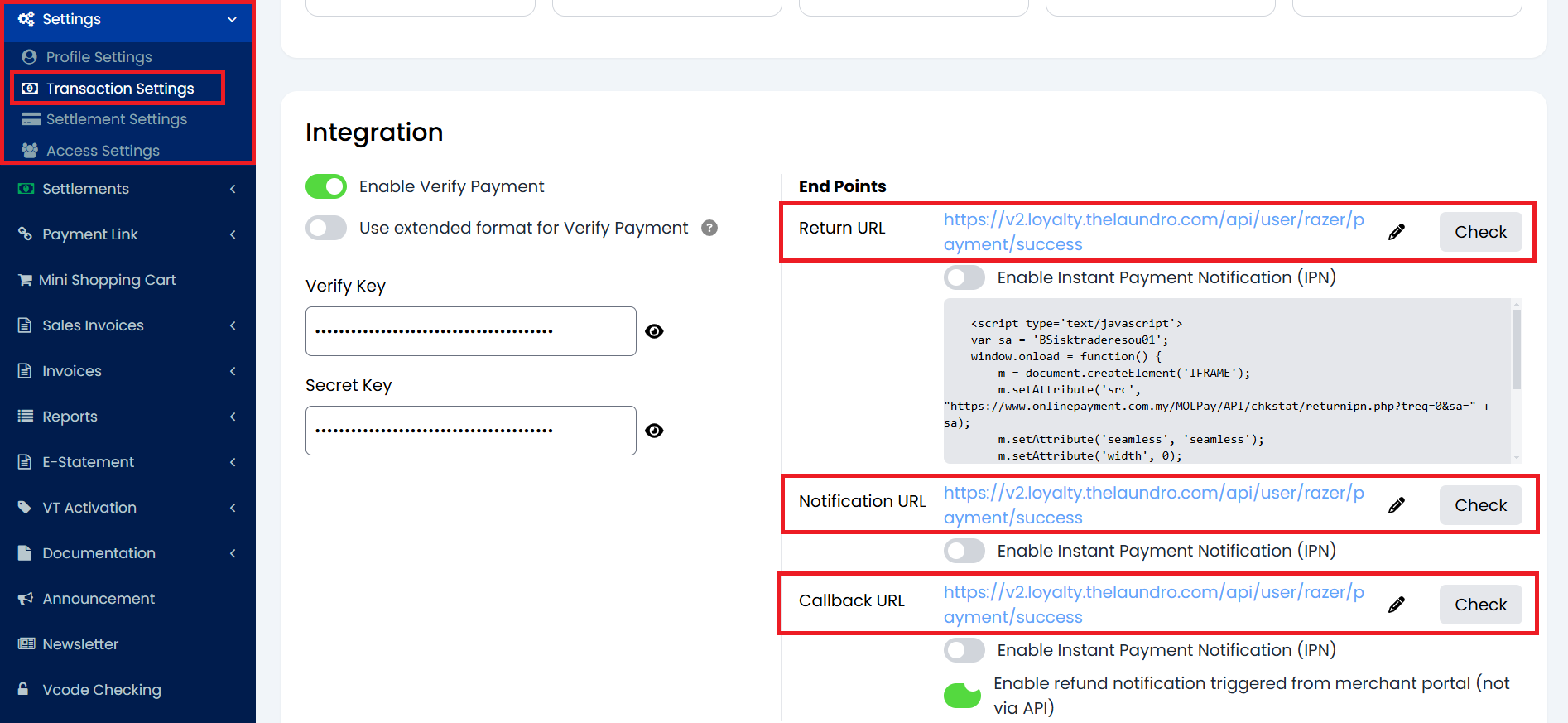Check the Return URL endpoint
This screenshot has height=723, width=1568.
coord(1481,232)
